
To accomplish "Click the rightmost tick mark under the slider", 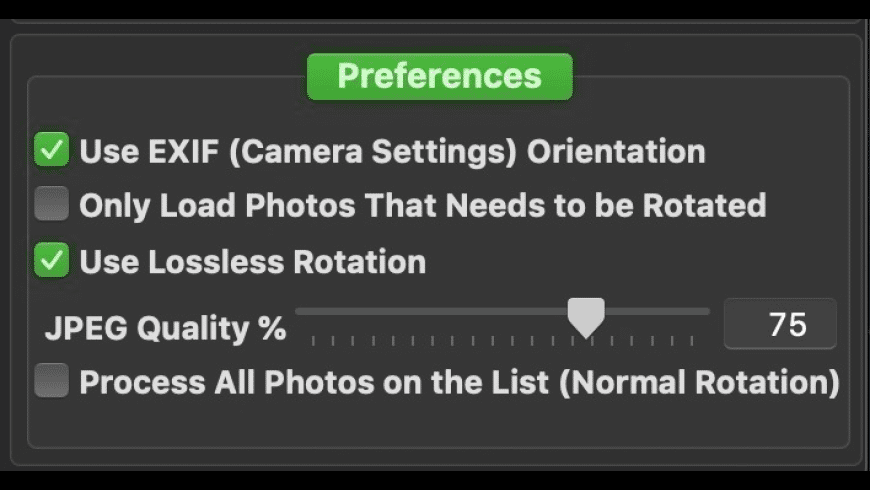I will [691, 341].
